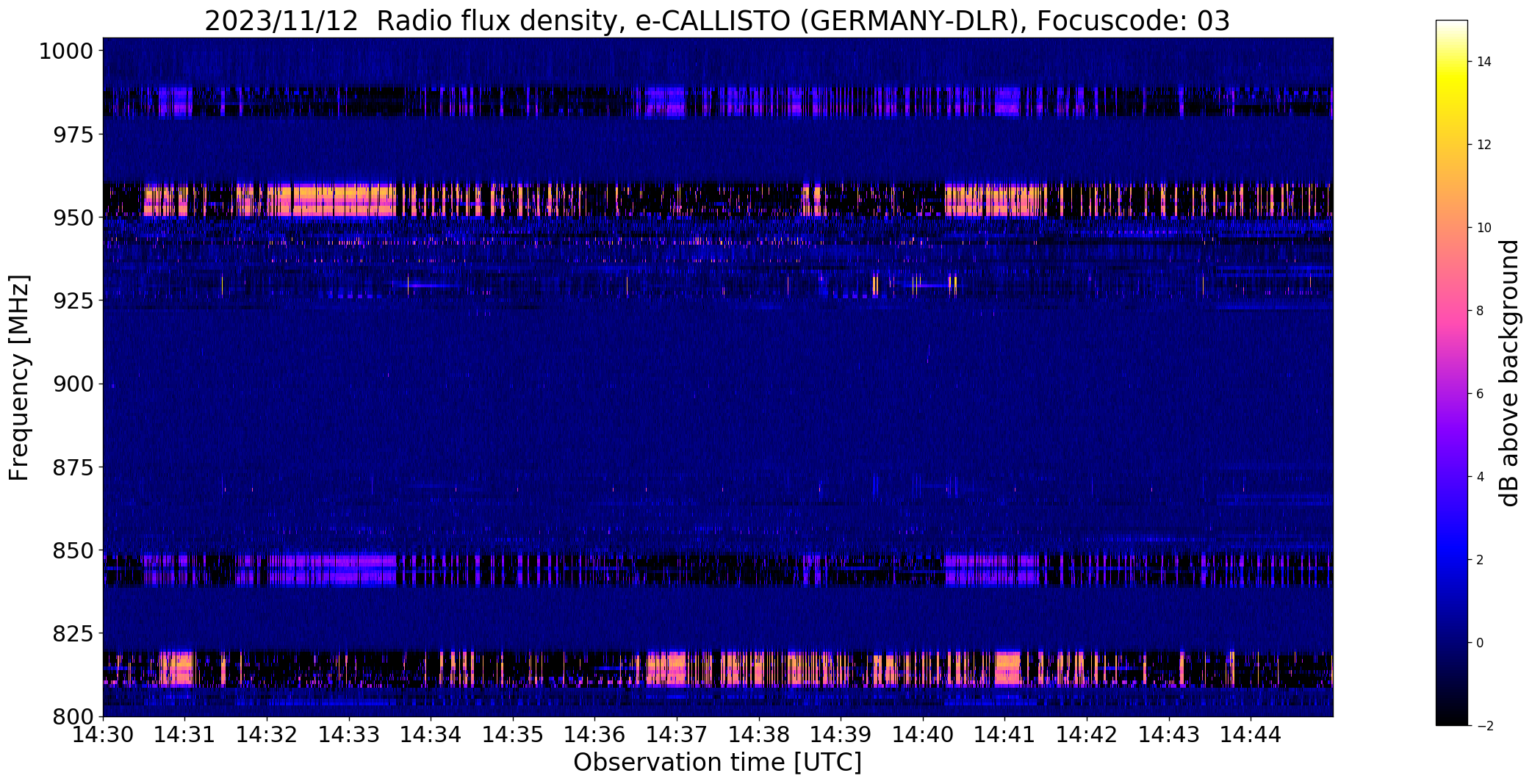Click the 850 MHz frequency tick label
Screen dimensions: 1532x784
[x=73, y=550]
